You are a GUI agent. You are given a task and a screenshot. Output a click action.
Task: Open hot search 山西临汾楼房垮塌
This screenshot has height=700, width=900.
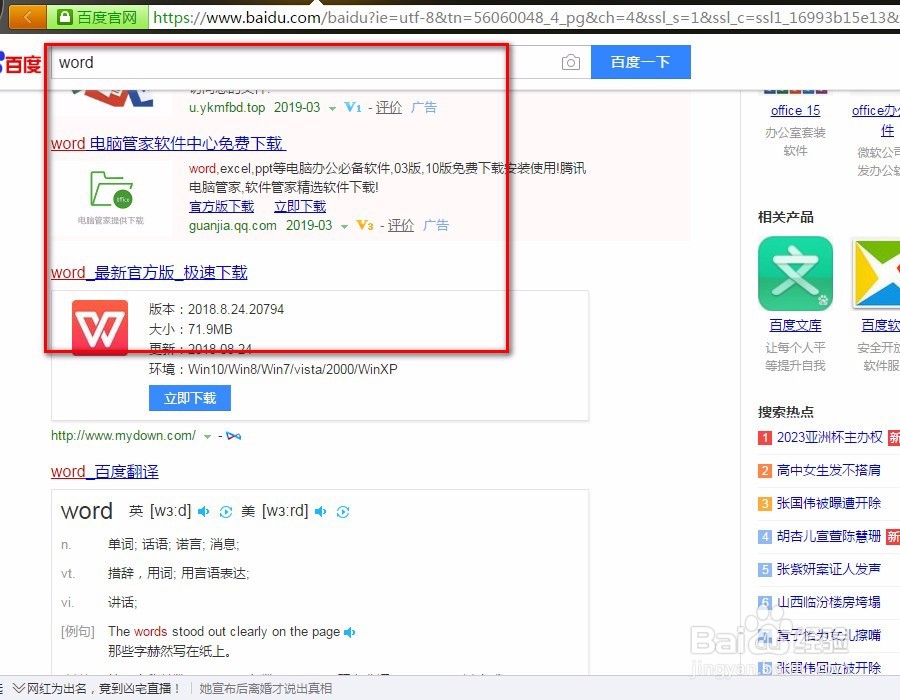[829, 602]
